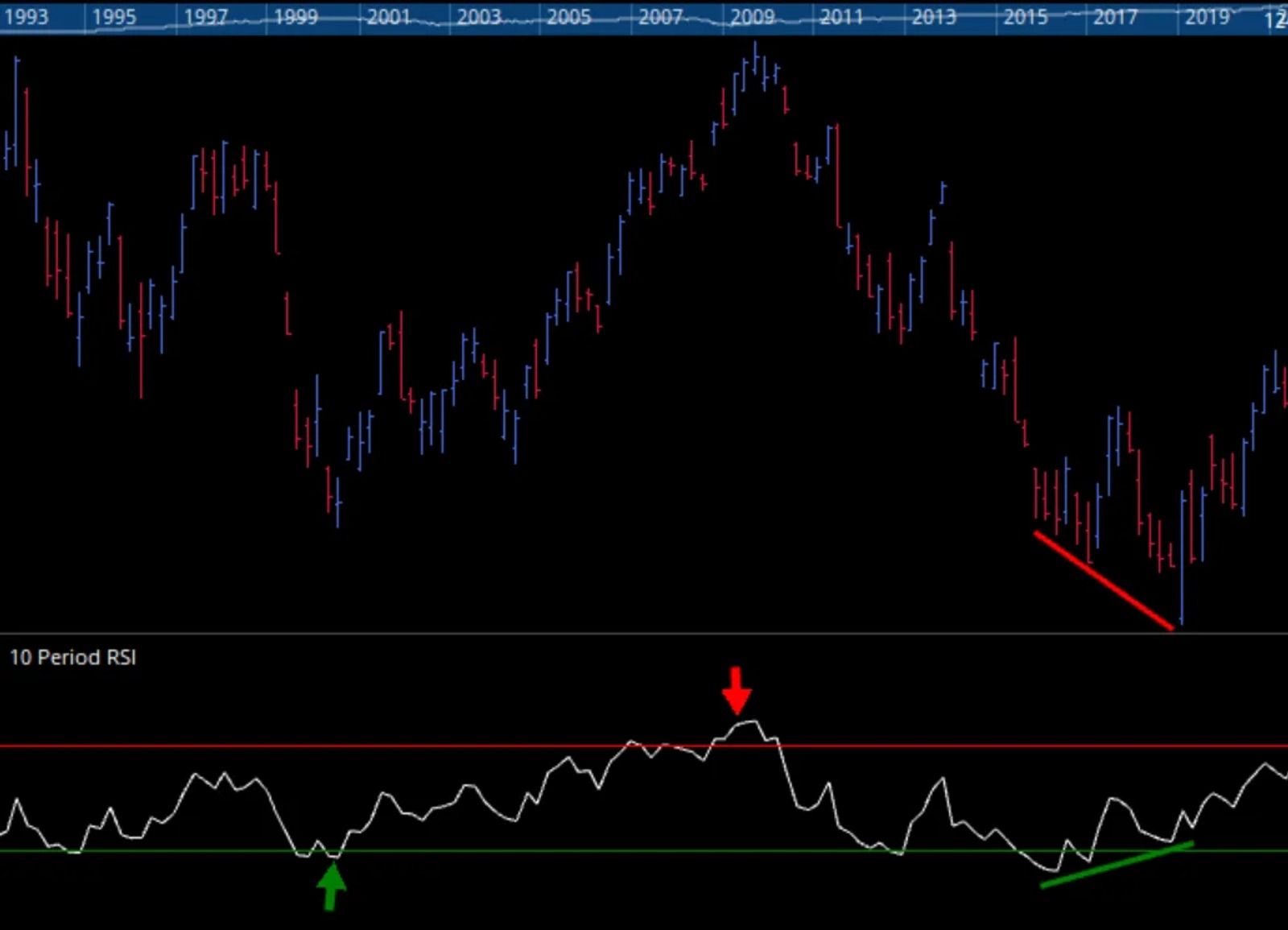Select the 2013 label on the timeline
Viewport: 1288px width, 930px height.
(934, 17)
